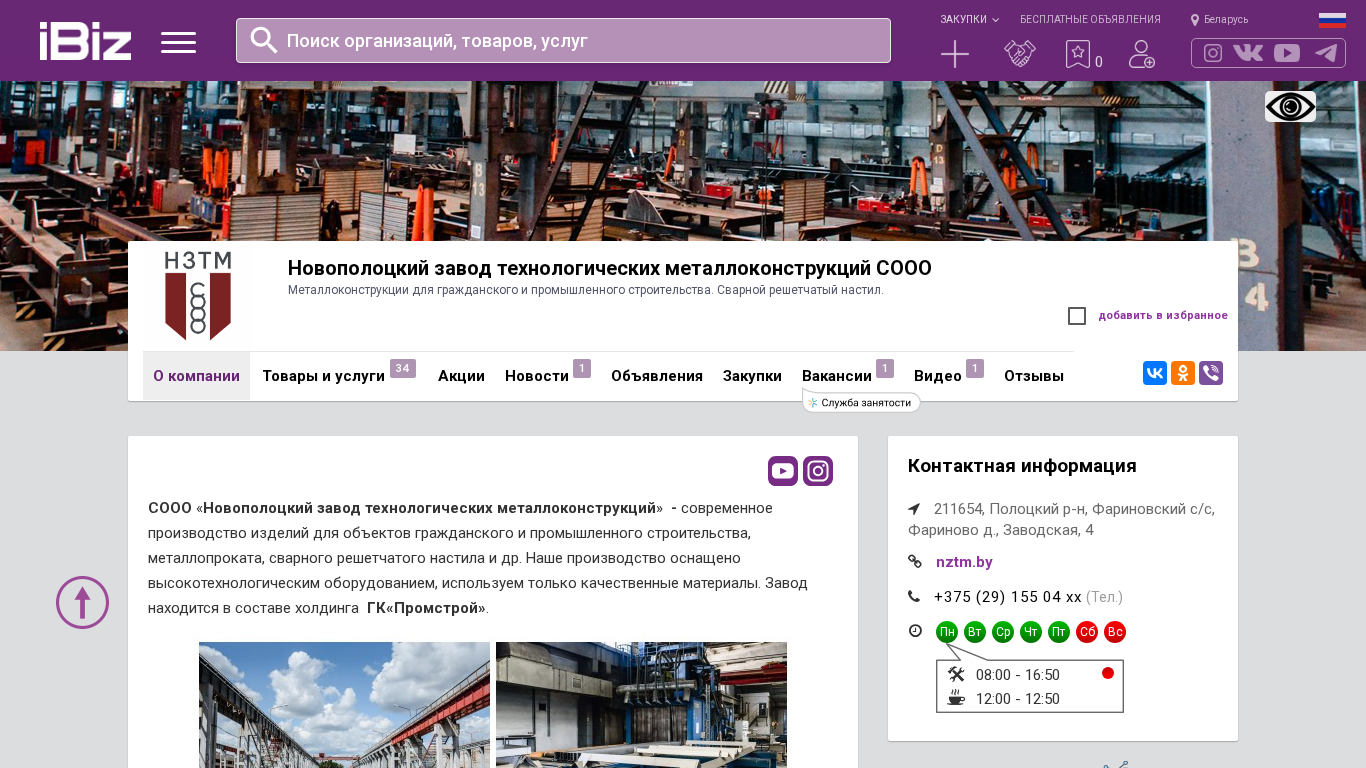The height and width of the screenshot is (768, 1366).
Task: Click the user registration profile icon
Action: 1142,54
